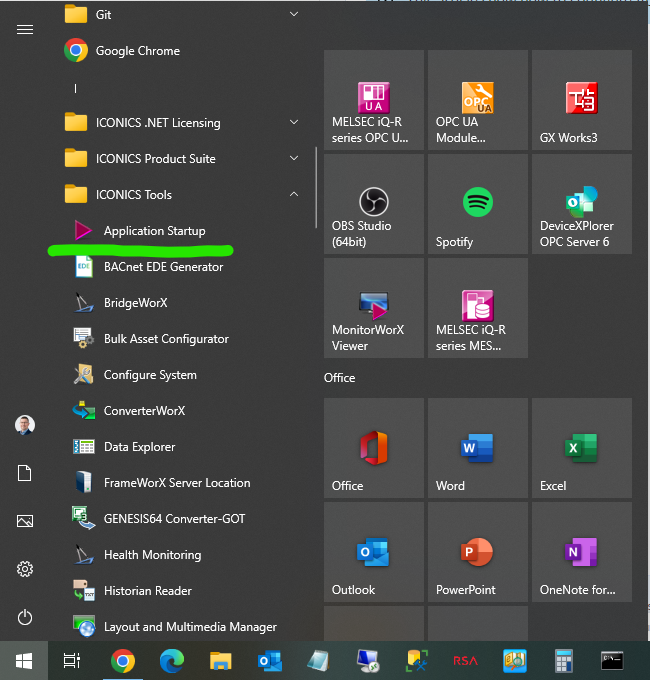Launch OBS Studio (64bit) tile
Image resolution: width=650 pixels, height=680 pixels.
tap(374, 204)
